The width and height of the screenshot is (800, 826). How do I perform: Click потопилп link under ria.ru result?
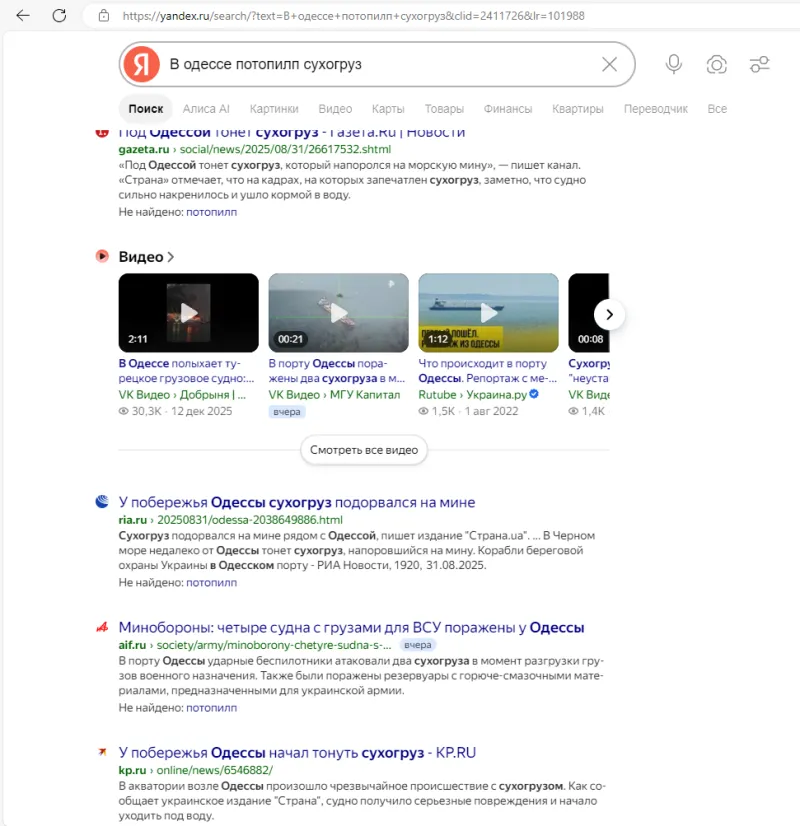click(211, 582)
